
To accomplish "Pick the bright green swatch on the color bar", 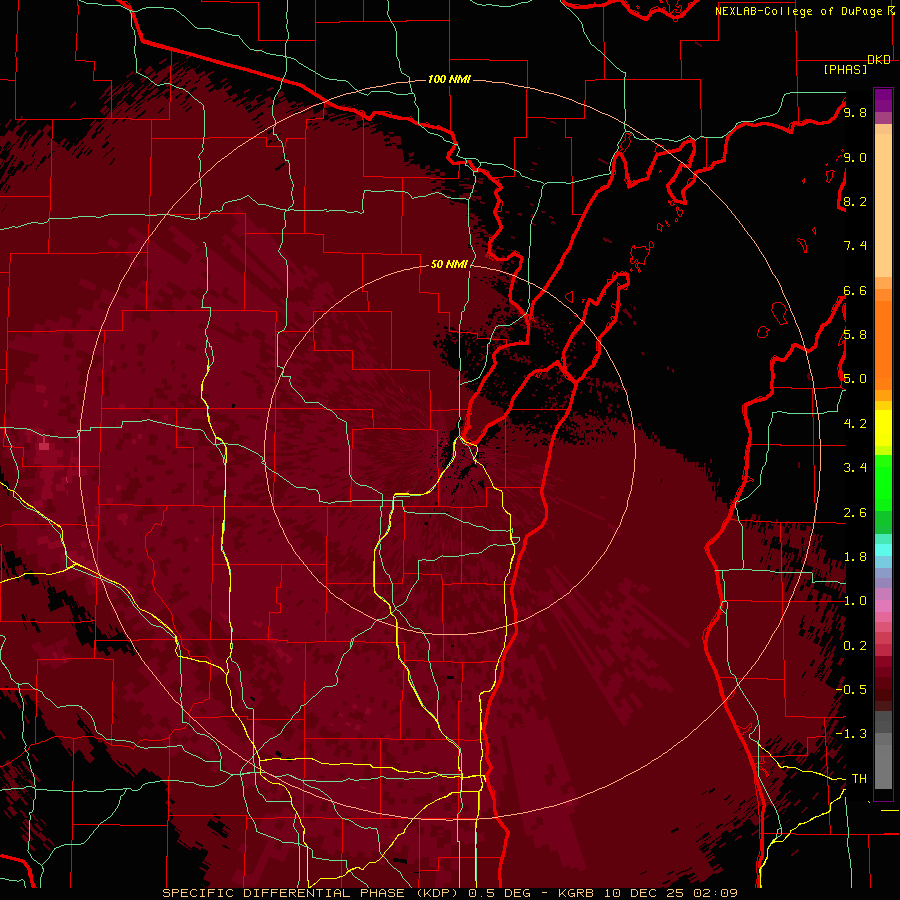I will [x=883, y=482].
